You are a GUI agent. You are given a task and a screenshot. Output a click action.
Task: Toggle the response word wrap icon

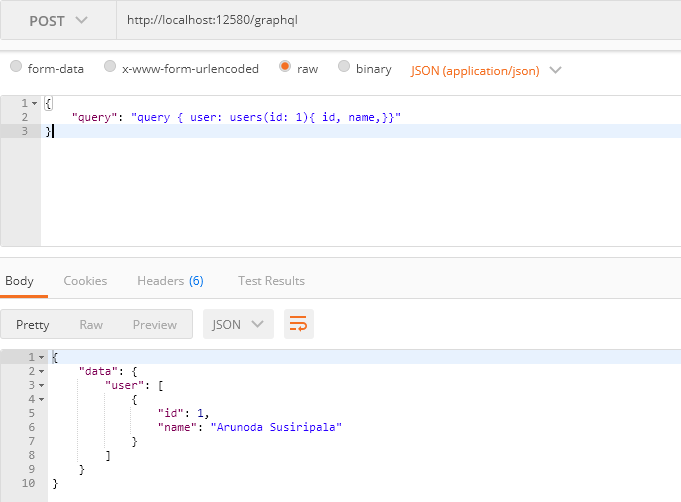tap(297, 324)
